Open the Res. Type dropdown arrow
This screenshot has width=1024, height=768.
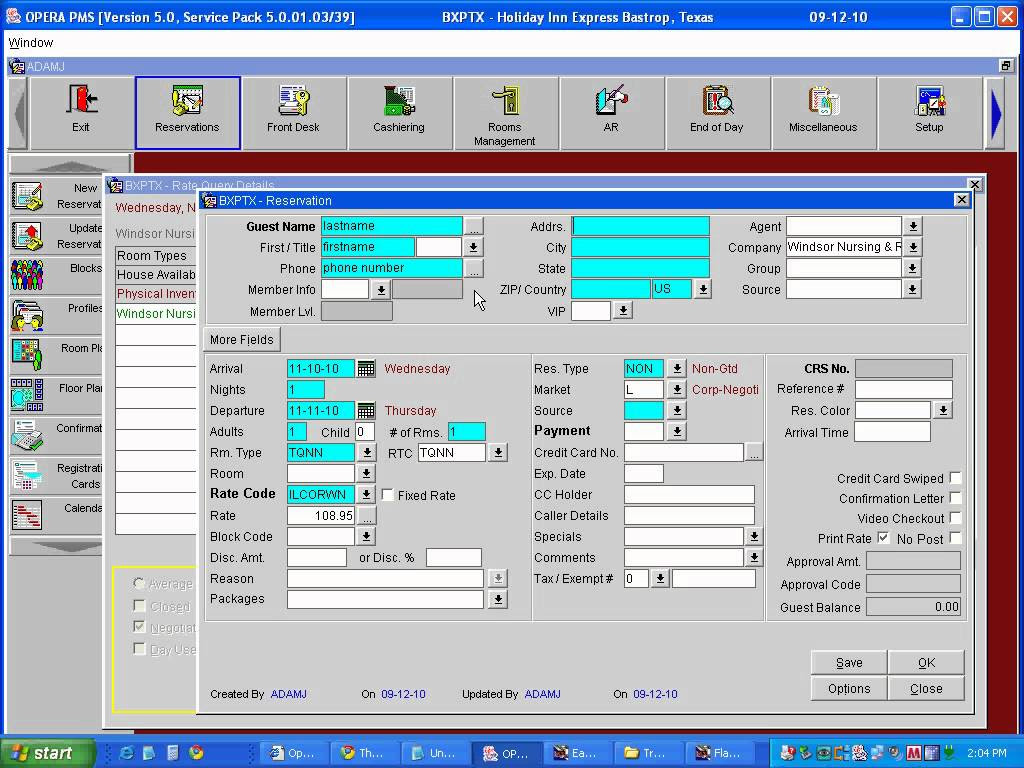point(677,368)
